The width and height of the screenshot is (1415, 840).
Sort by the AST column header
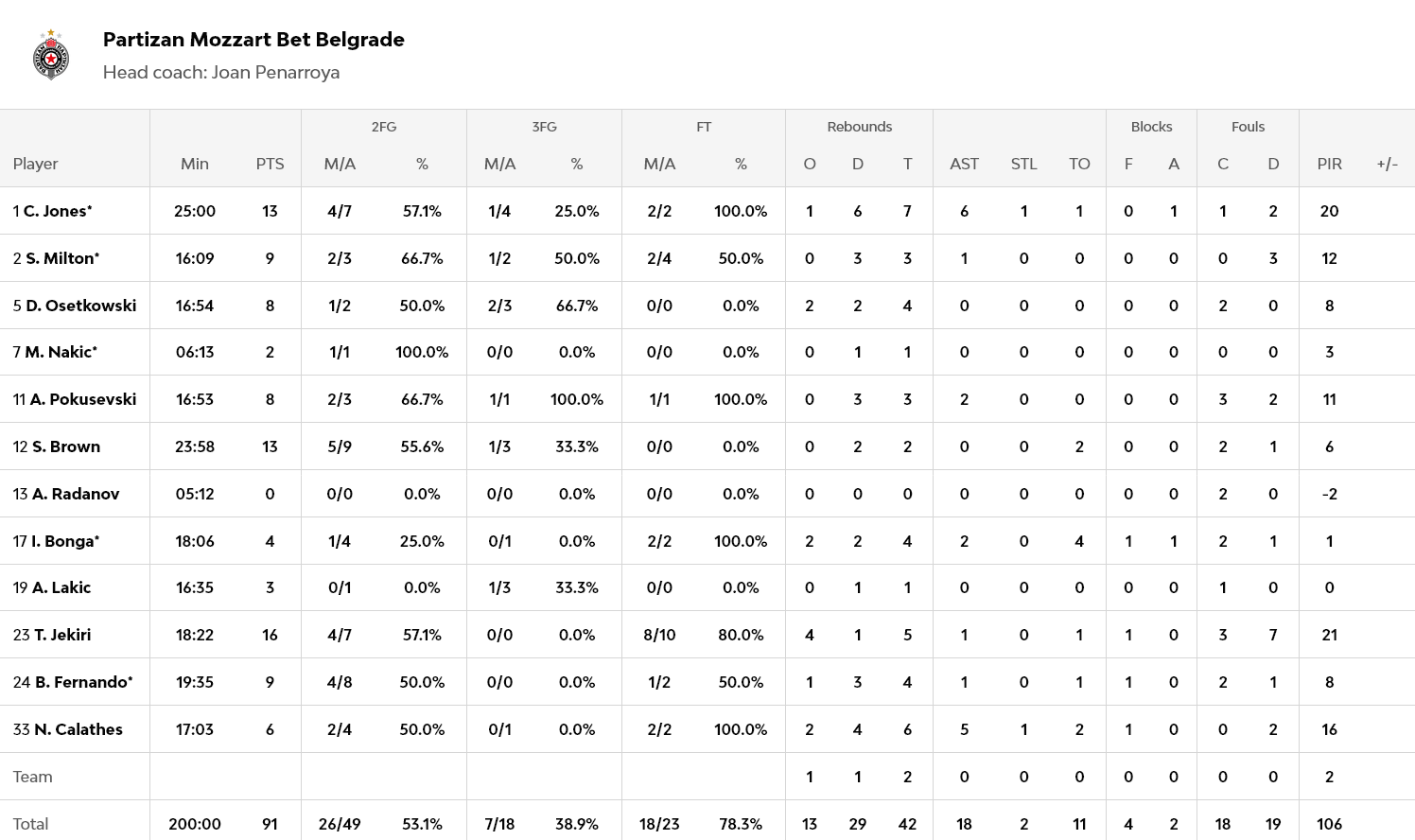coord(964,164)
